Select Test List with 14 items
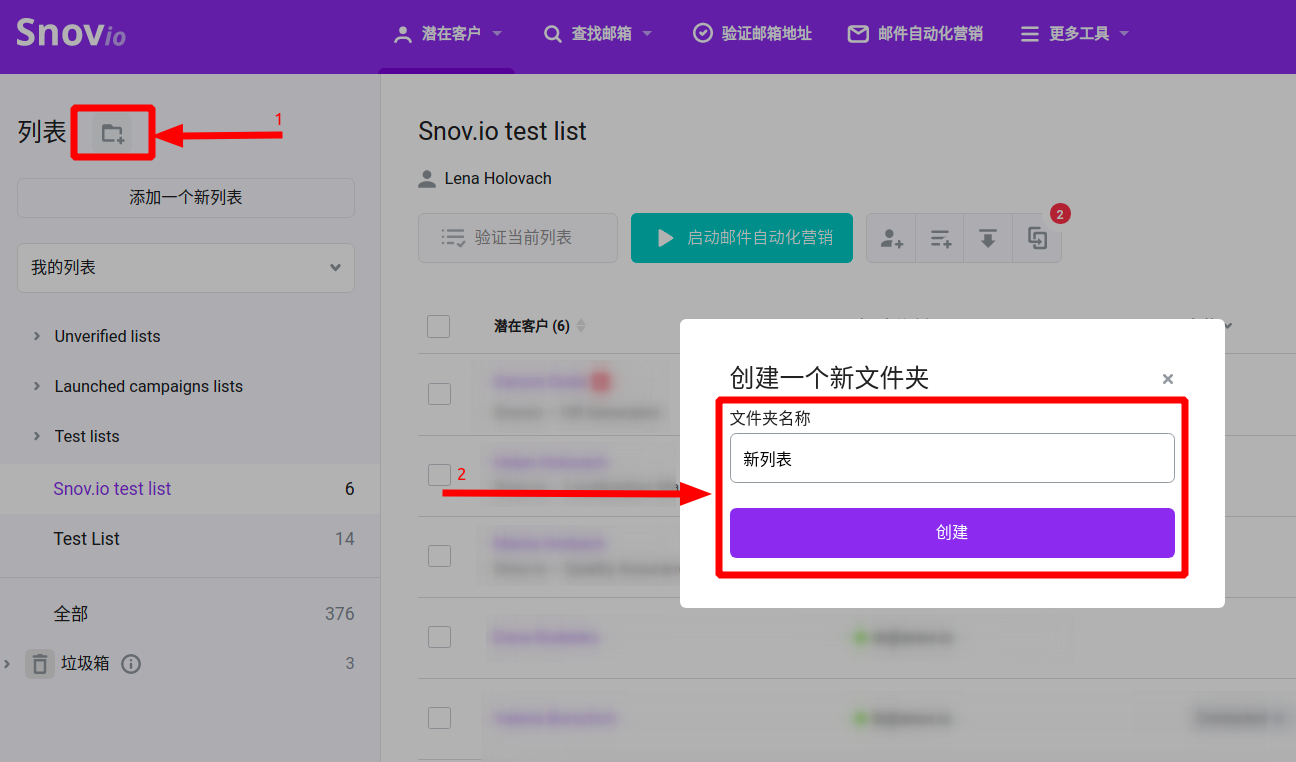 [x=190, y=539]
